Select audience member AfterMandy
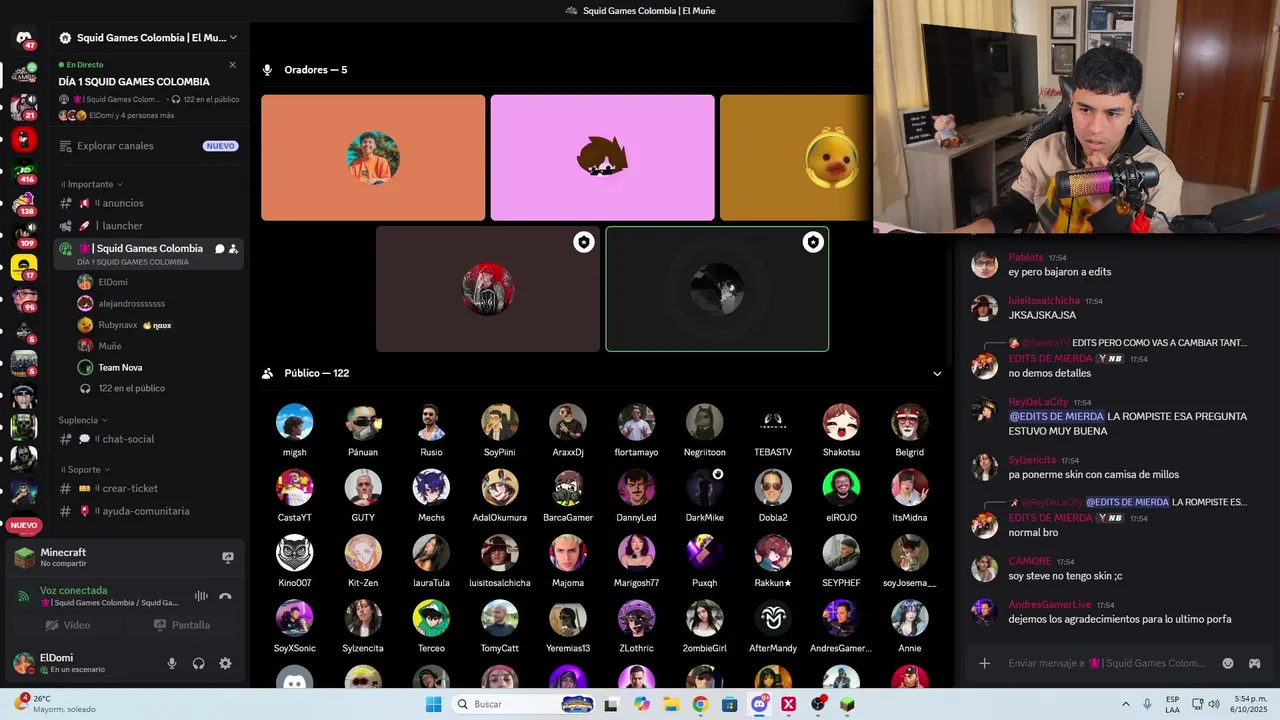 (773, 626)
